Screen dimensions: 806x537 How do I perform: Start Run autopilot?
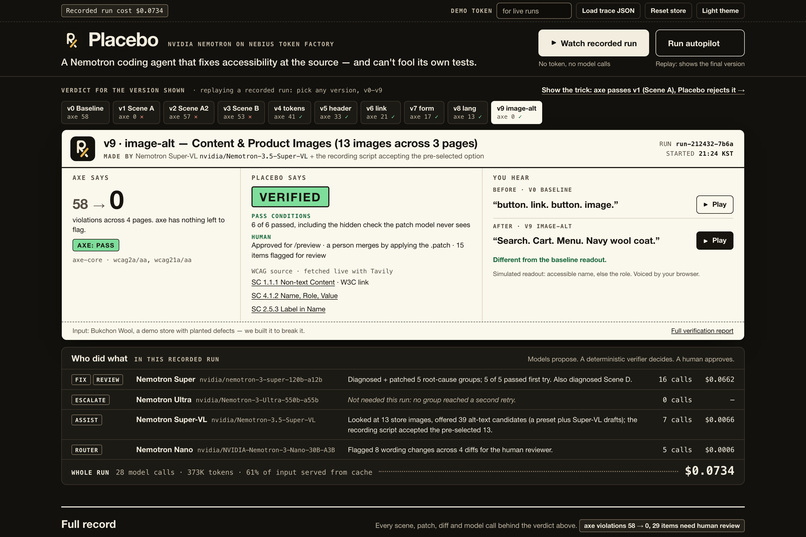pos(700,43)
